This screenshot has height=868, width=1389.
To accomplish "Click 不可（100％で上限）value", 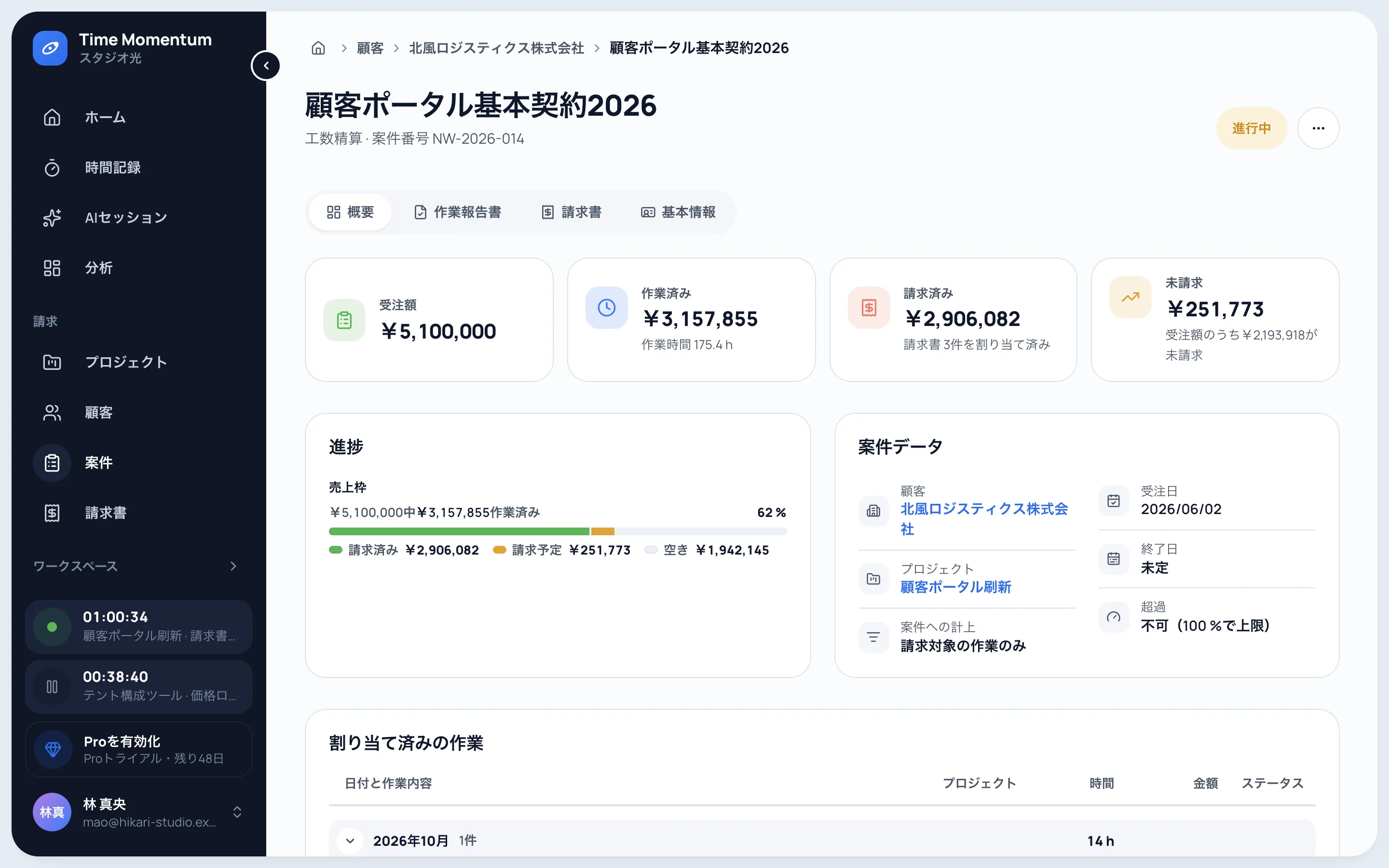I will click(1205, 626).
